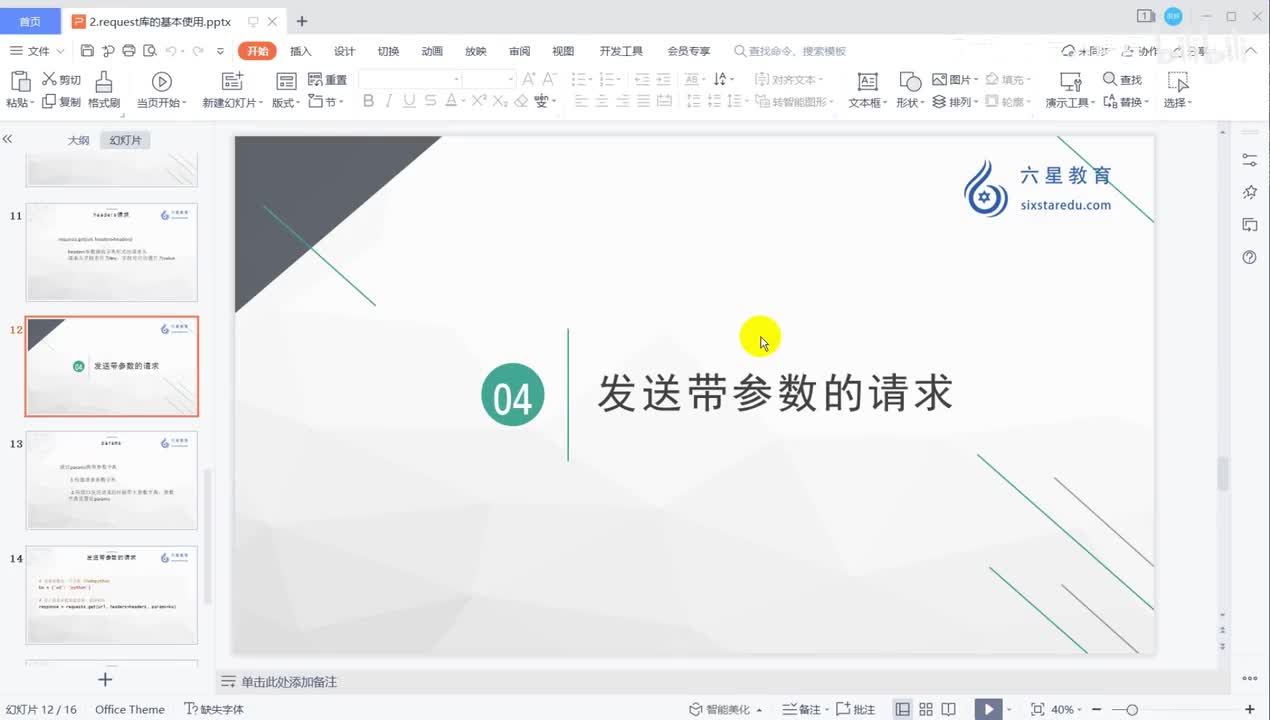Switch to Slide Sorter view icon
The width and height of the screenshot is (1270, 720).
[x=926, y=709]
